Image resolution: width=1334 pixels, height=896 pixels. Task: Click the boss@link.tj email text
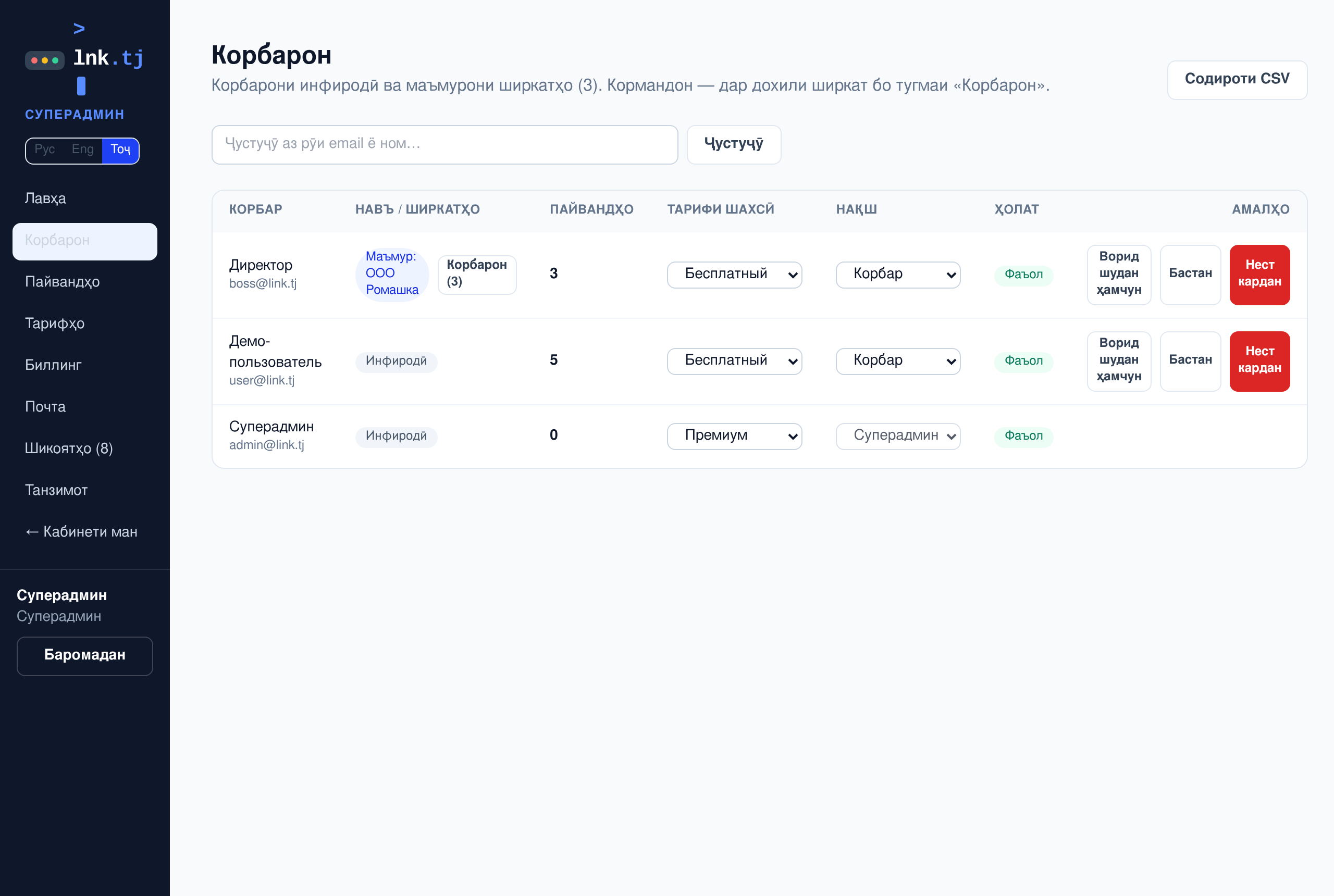tap(263, 283)
